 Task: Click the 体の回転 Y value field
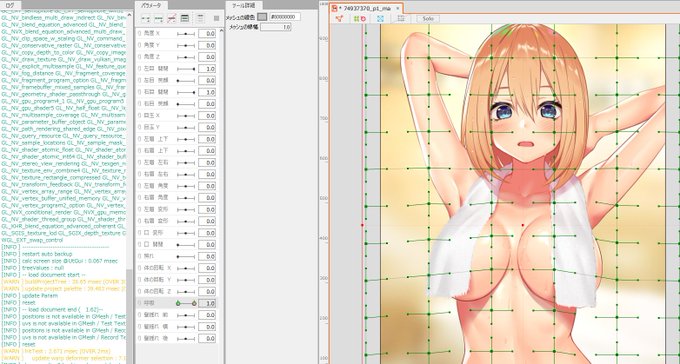[x=207, y=279]
